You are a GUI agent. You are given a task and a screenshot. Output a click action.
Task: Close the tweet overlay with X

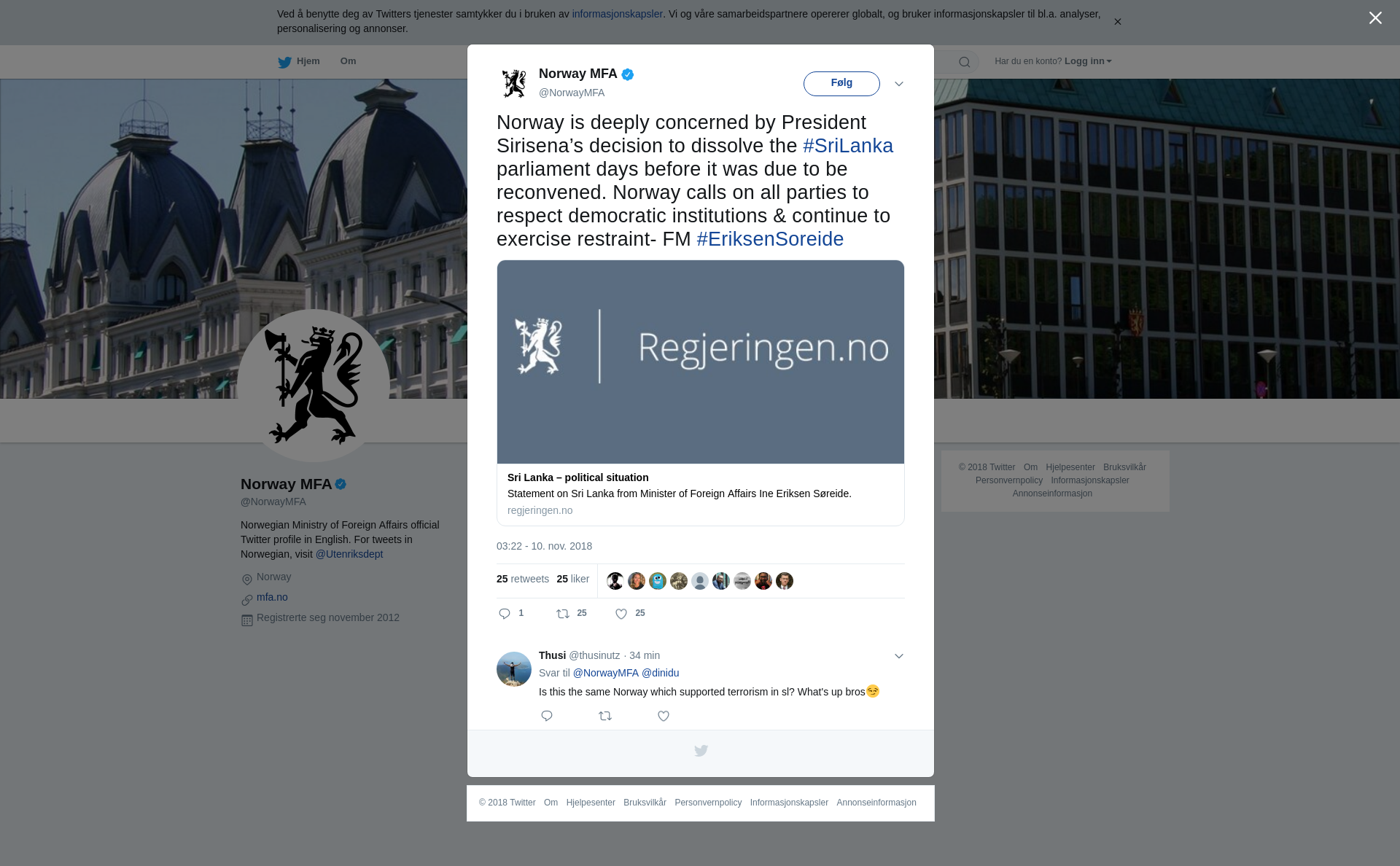coord(1375,18)
